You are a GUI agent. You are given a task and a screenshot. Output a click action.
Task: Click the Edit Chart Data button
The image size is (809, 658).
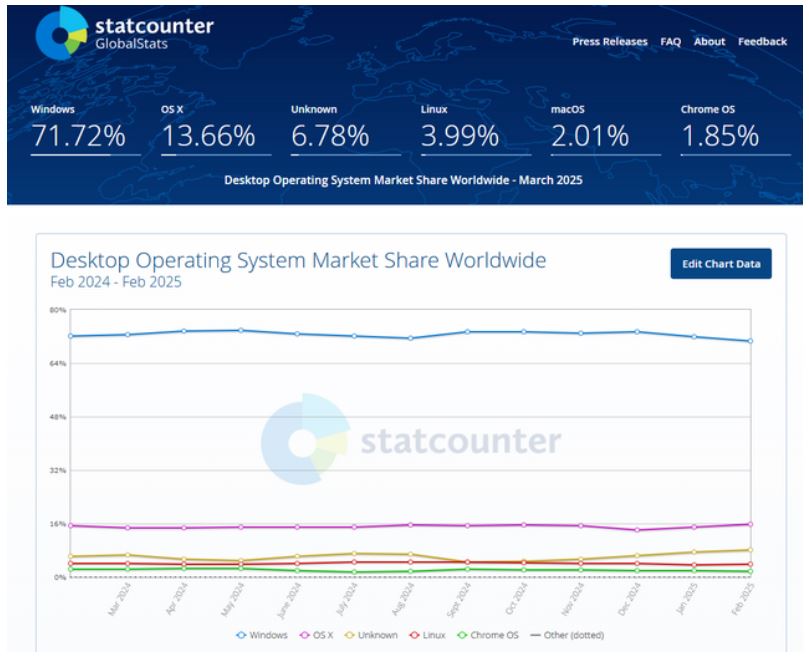click(x=720, y=264)
